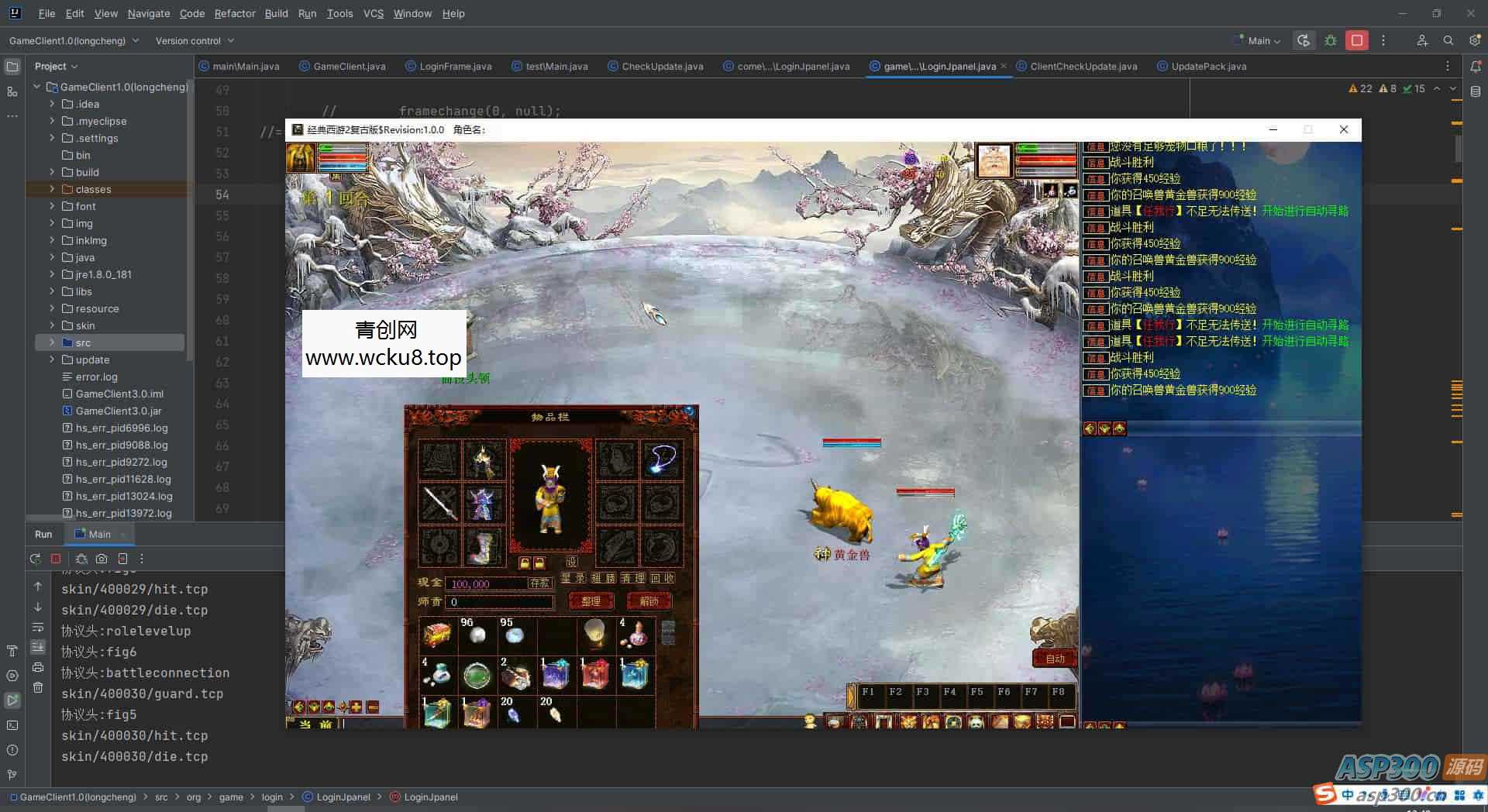Open the Refactor menu
Image resolution: width=1488 pixels, height=812 pixels.
click(234, 13)
